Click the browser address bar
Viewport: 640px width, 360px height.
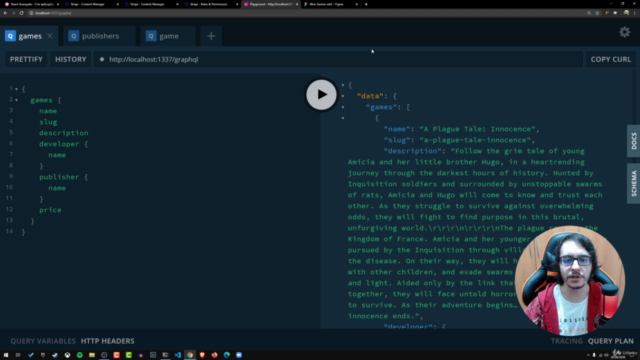coord(306,13)
